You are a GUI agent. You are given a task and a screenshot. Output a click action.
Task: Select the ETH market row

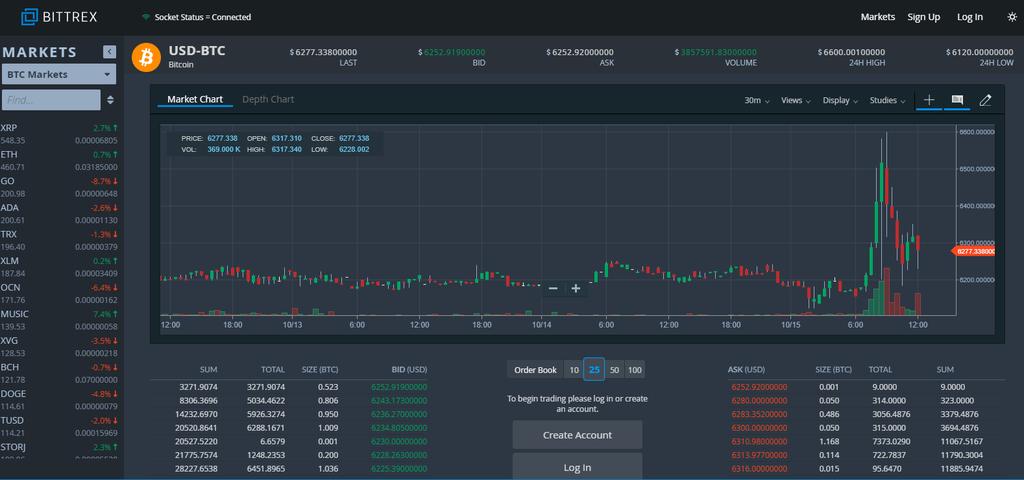(x=59, y=161)
